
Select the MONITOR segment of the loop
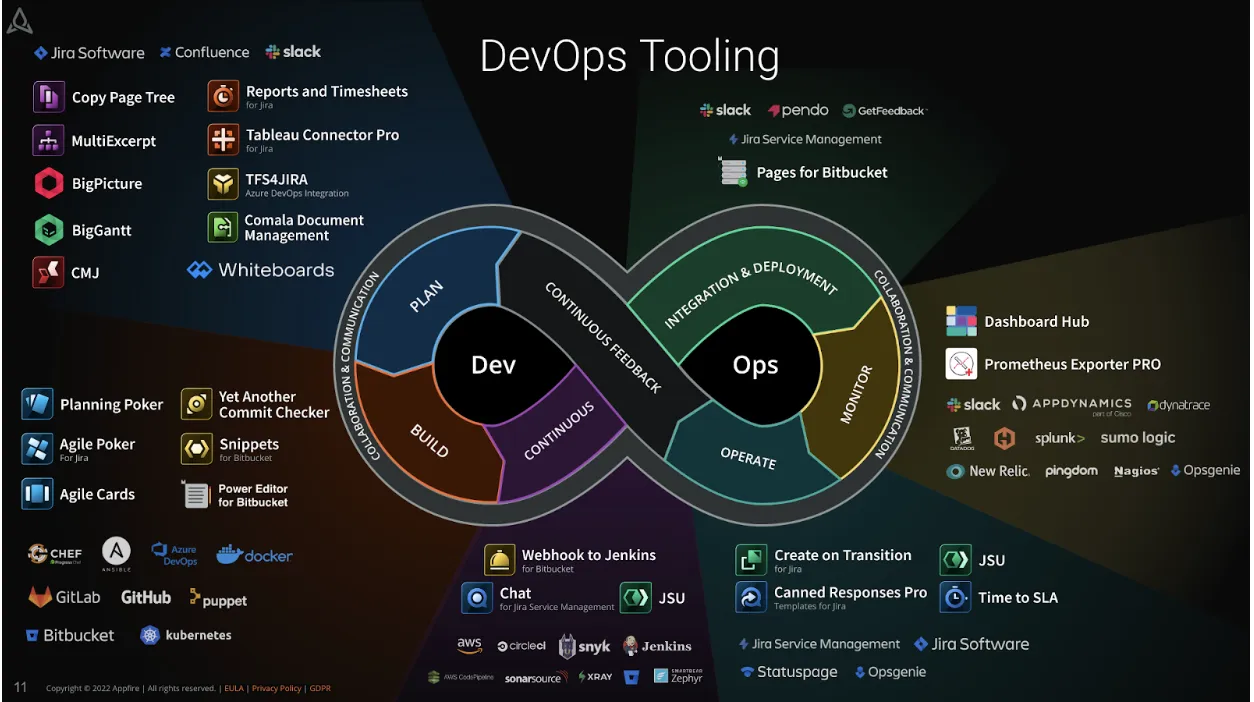pos(853,395)
